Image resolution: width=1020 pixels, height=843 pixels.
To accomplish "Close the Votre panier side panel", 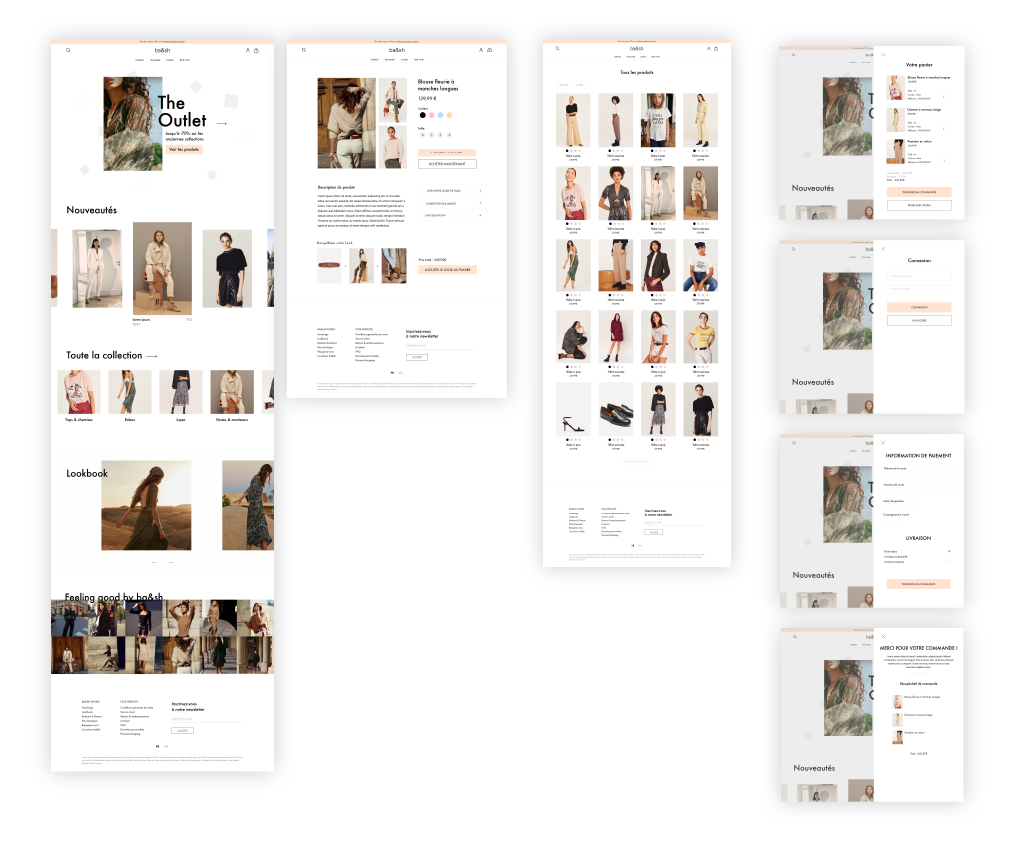I will 883,54.
